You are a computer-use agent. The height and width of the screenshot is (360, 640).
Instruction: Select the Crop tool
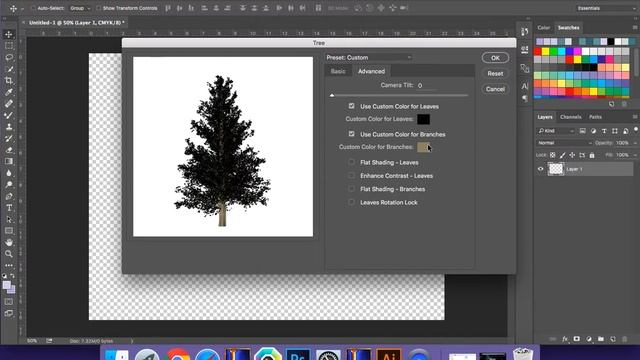(9, 80)
